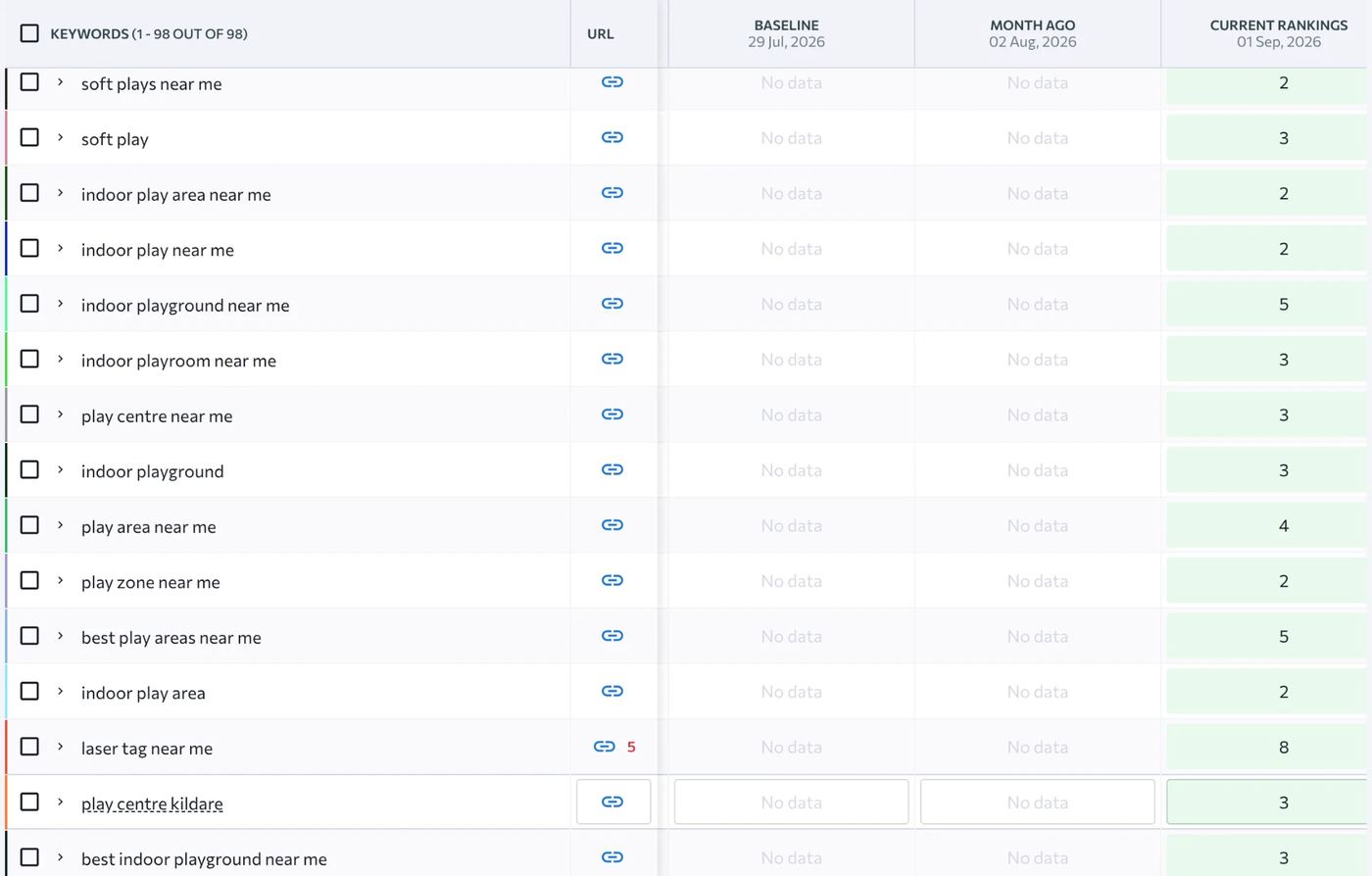Select all keywords with header checkbox
The width and height of the screenshot is (1372, 876).
coord(29,33)
